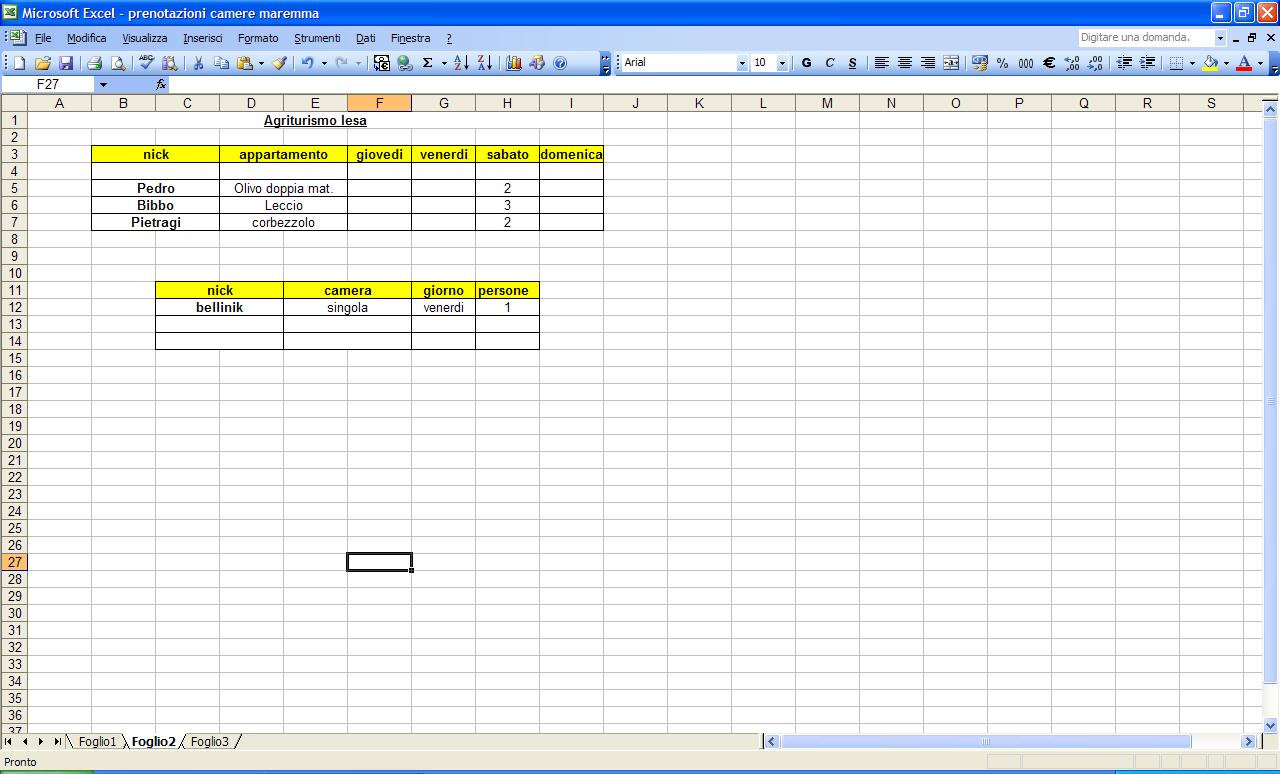Expand the Name Box dropdown arrow
This screenshot has width=1280, height=774.
click(x=102, y=85)
